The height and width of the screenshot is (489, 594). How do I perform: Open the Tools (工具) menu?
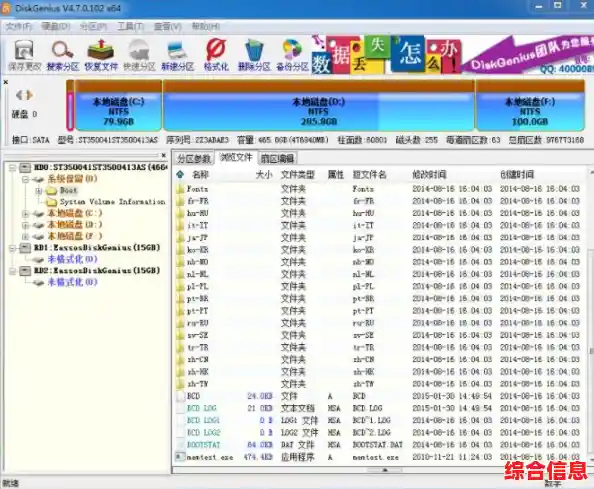click(131, 26)
